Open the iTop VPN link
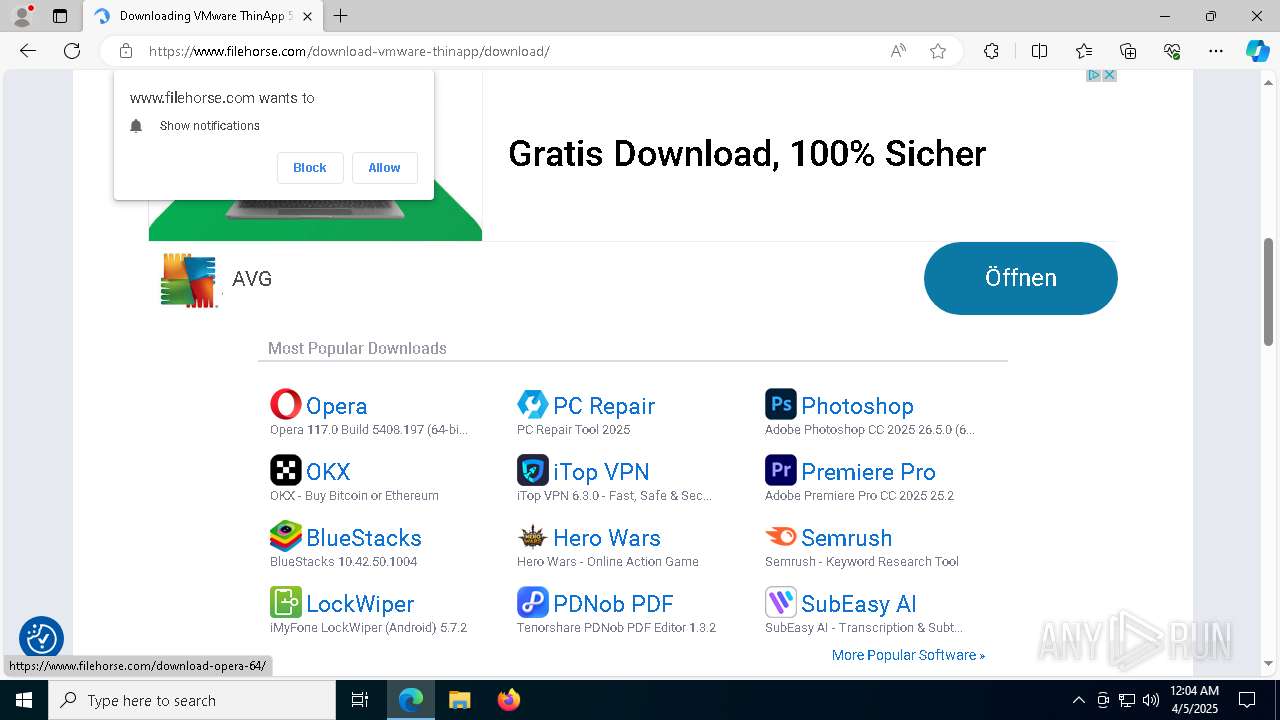 601,472
